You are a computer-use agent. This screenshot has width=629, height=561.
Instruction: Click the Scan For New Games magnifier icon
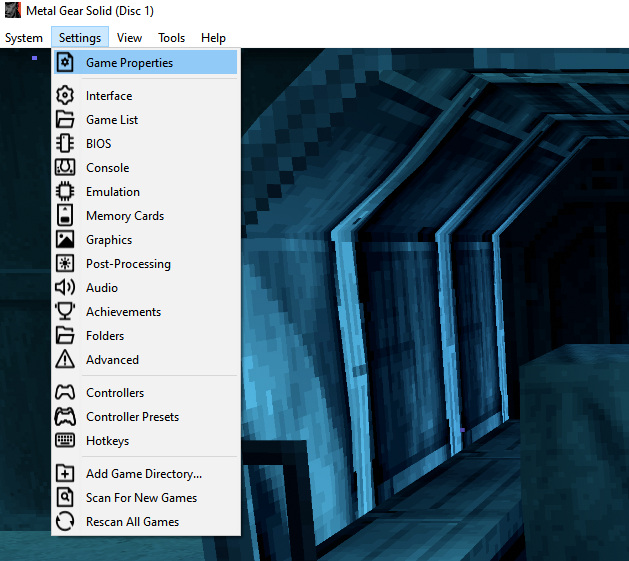65,498
